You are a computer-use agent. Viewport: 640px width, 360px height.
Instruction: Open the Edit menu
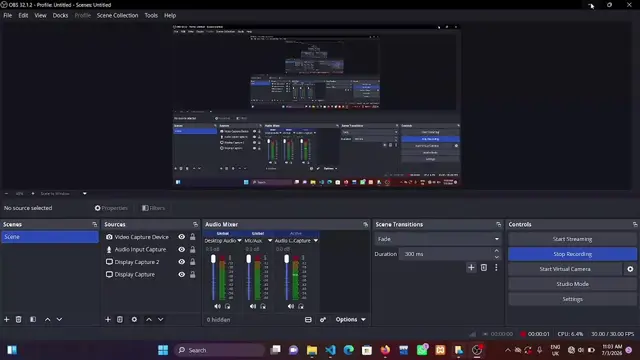(x=23, y=16)
